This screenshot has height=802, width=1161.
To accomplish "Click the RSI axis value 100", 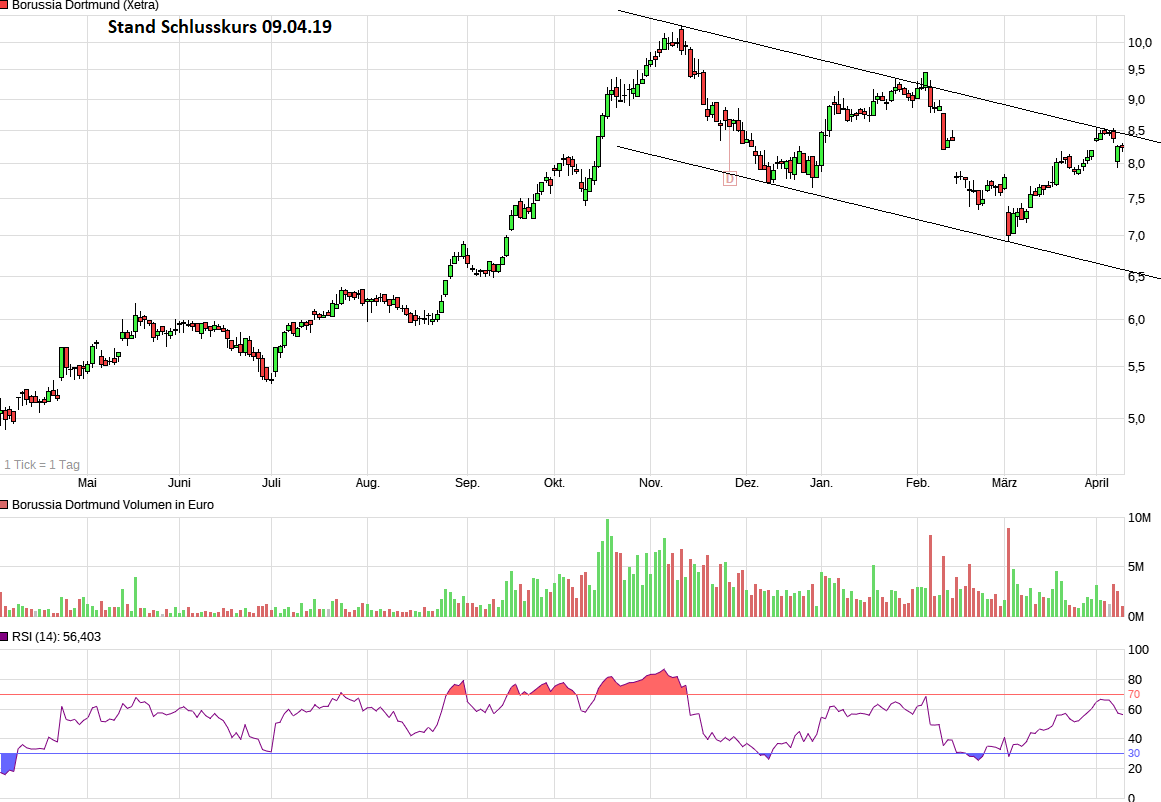I will click(1138, 650).
